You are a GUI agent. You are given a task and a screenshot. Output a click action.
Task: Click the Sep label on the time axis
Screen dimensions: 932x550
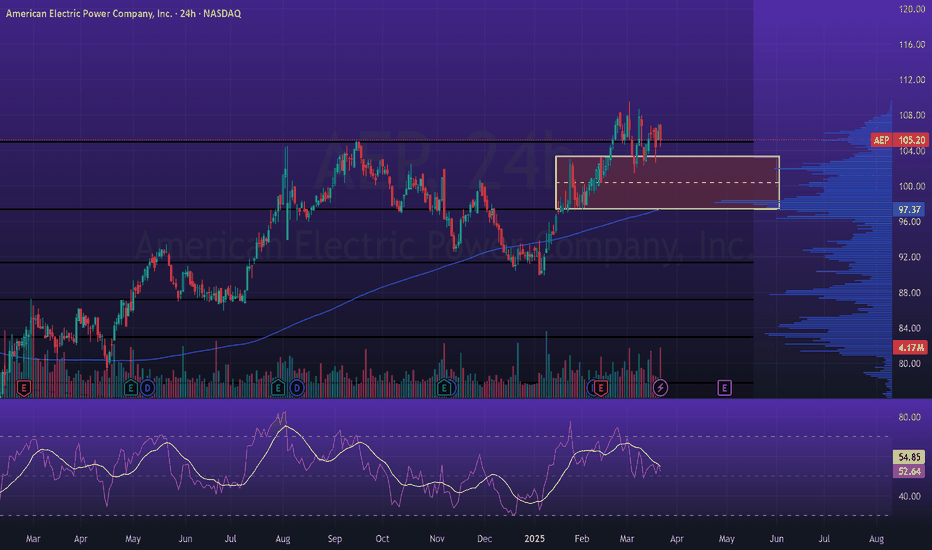tap(335, 539)
